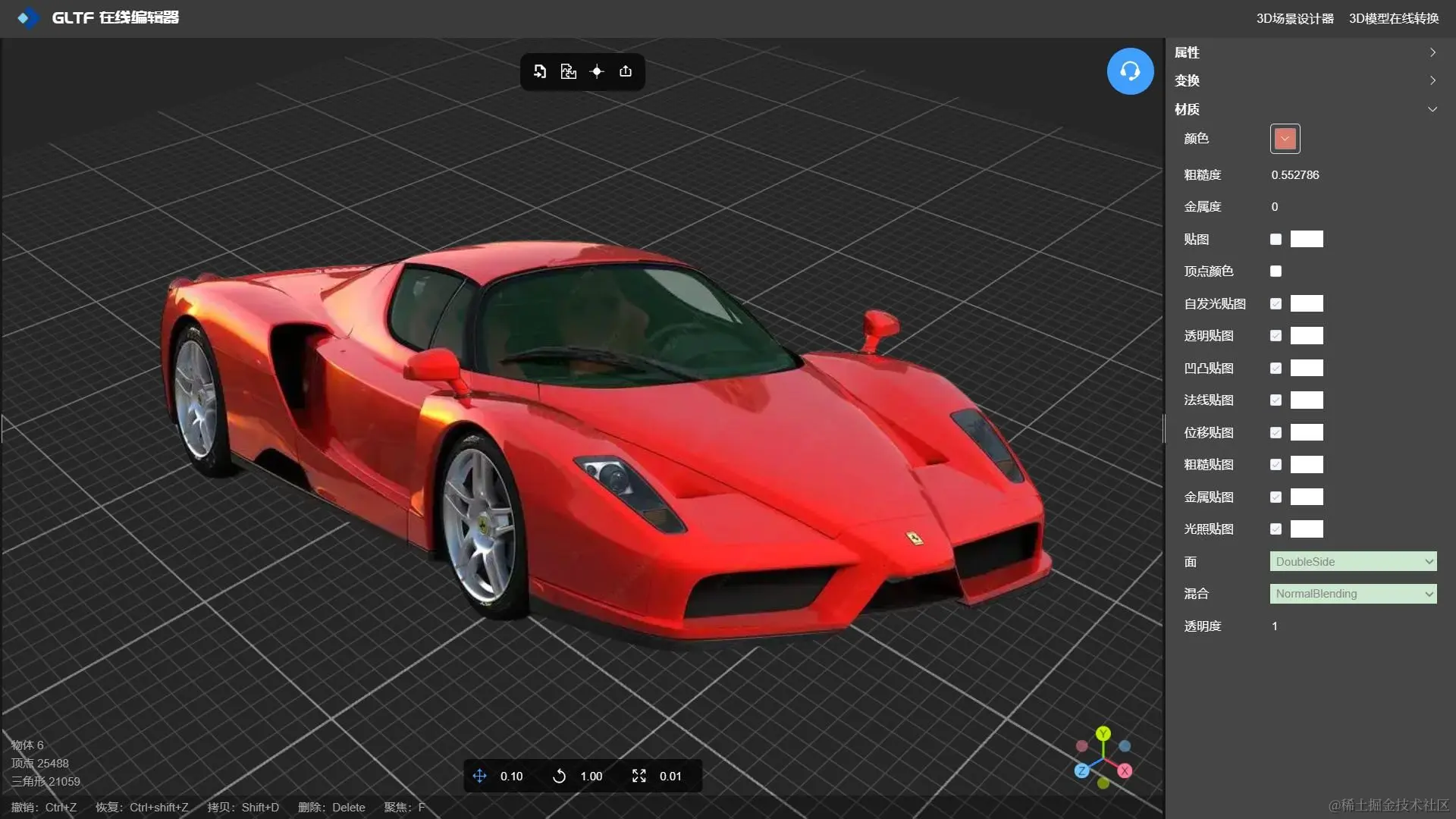Viewport: 1456px width, 819px height.
Task: Open the 3D场景设计器 menu link
Action: pyautogui.click(x=1294, y=18)
